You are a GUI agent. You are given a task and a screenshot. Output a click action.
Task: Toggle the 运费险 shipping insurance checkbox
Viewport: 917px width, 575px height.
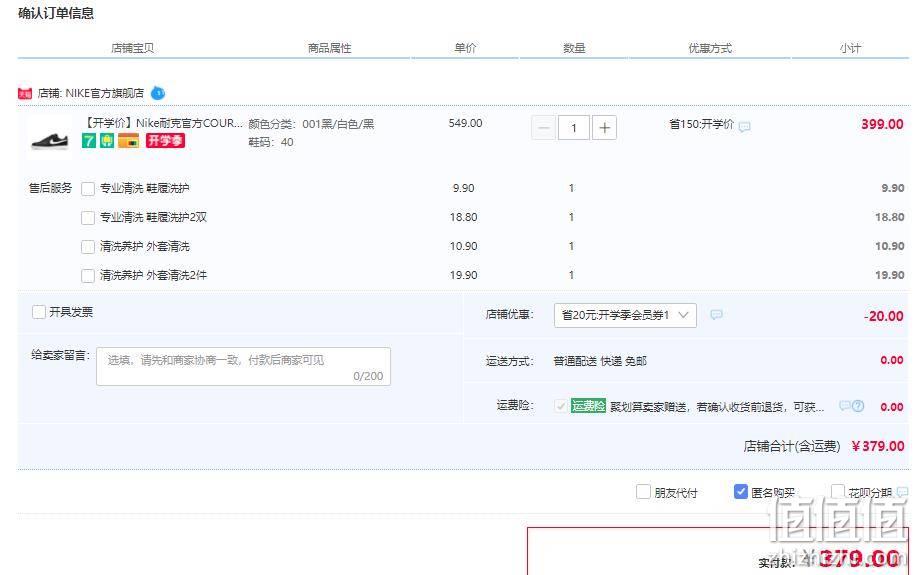[561, 406]
